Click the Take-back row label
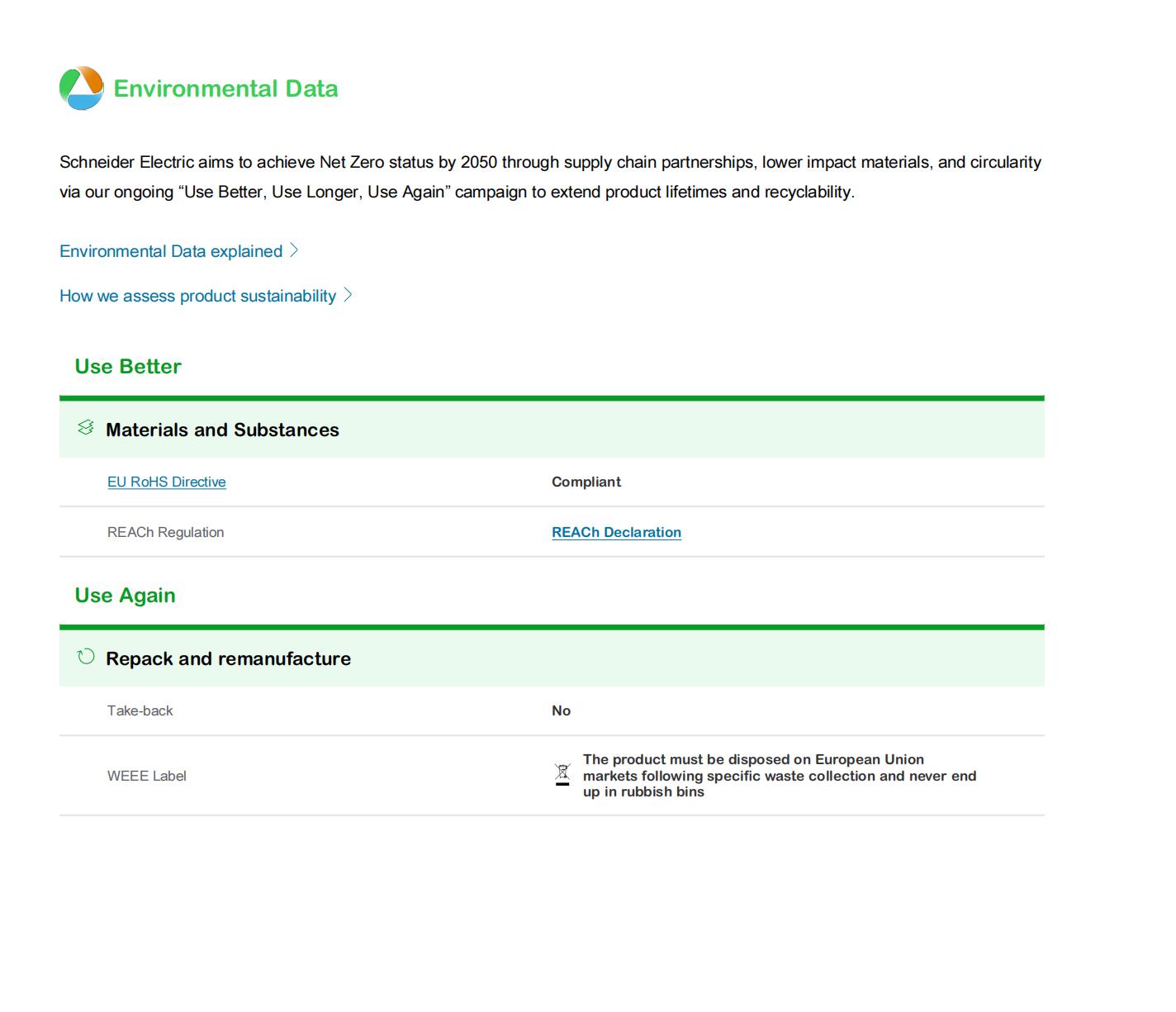Viewport: 1176px width, 1012px height. [x=140, y=710]
